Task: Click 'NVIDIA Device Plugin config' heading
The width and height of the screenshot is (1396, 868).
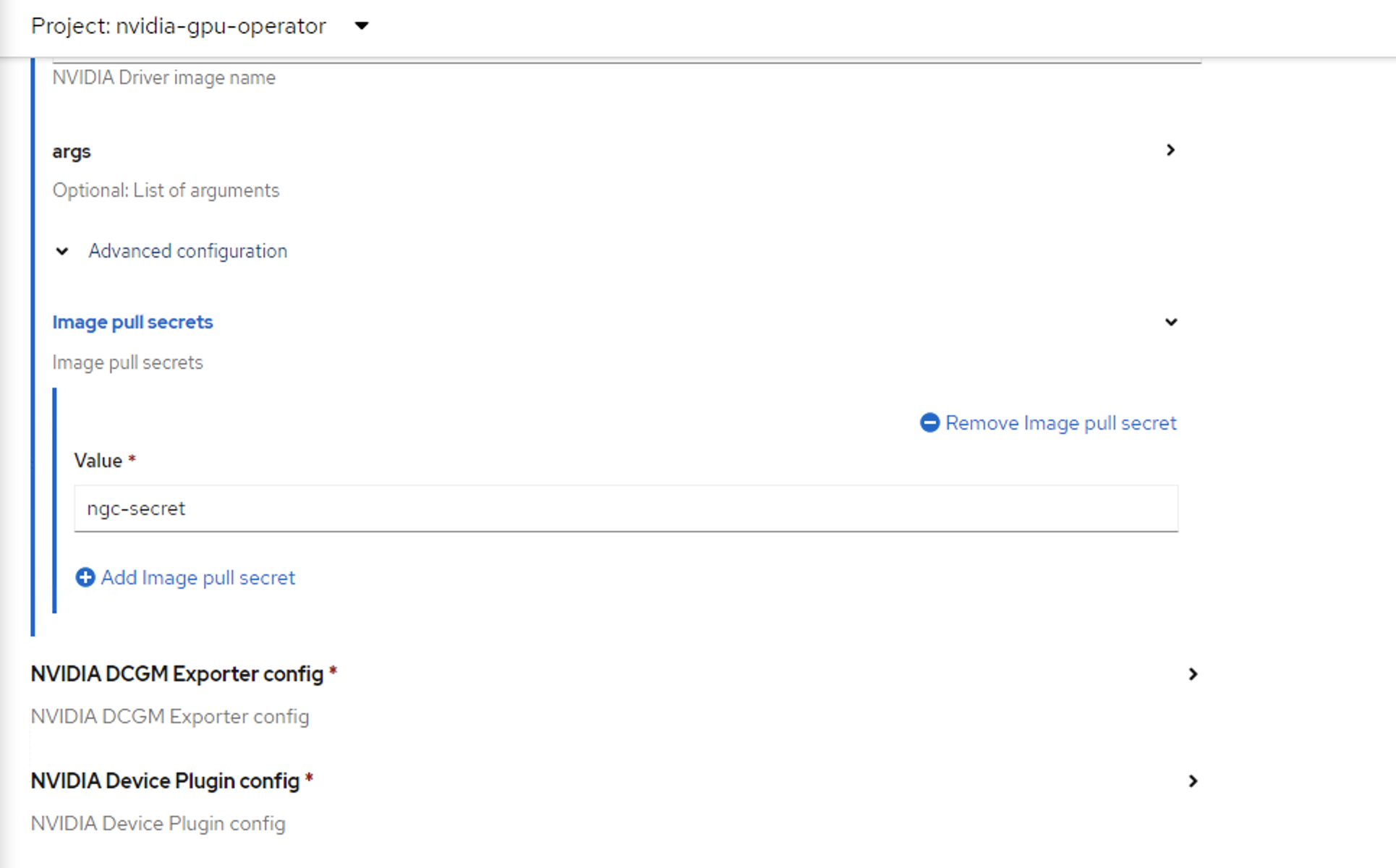Action: (165, 780)
